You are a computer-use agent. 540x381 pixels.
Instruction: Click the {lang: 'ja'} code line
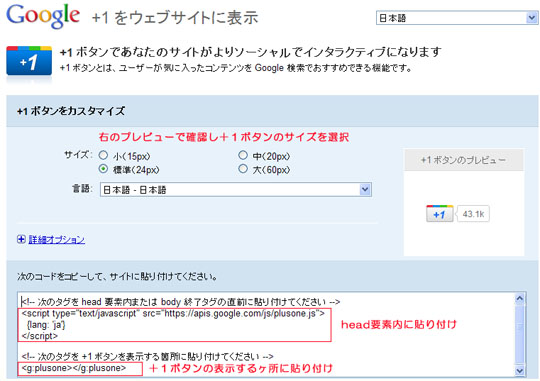point(46,325)
